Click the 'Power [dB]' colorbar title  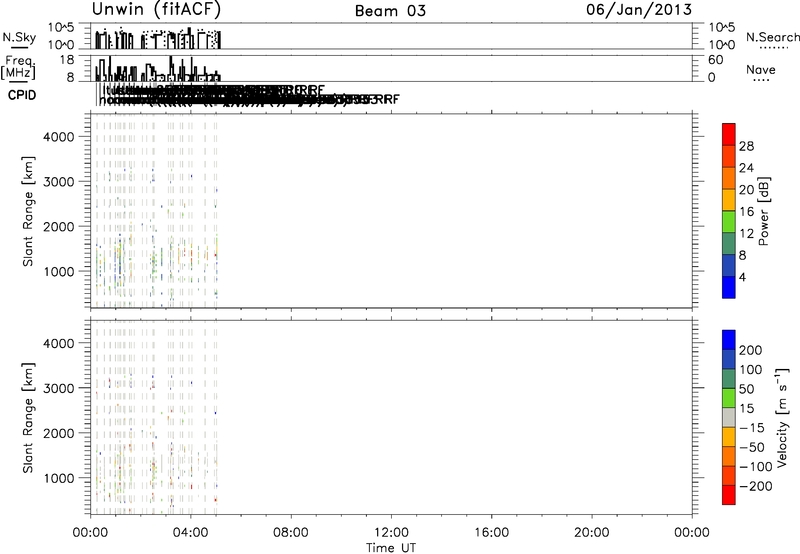[x=764, y=211]
